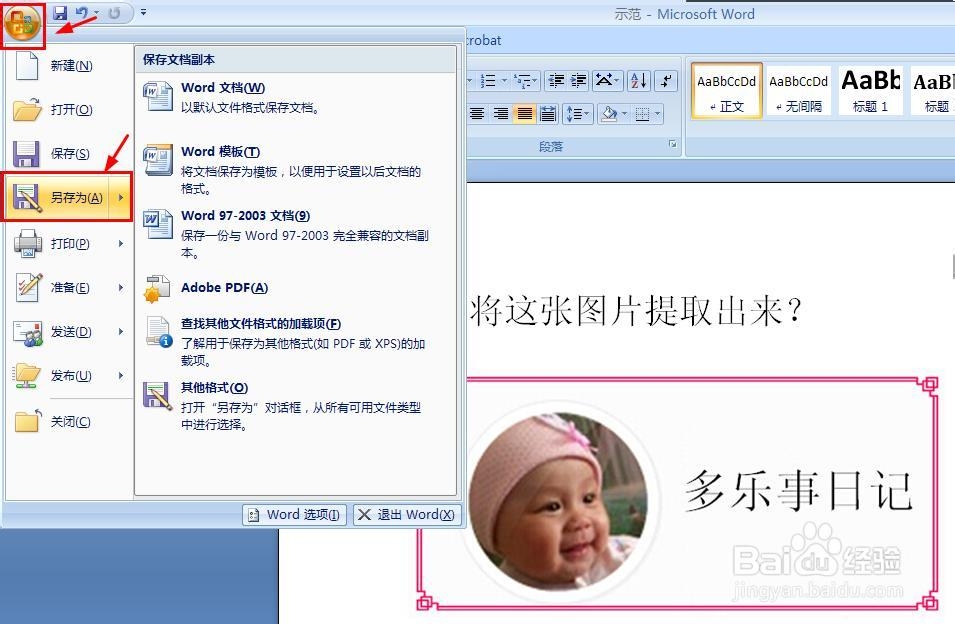This screenshot has width=955, height=624.
Task: Save as Word 文档(W) format
Action: [x=296, y=97]
